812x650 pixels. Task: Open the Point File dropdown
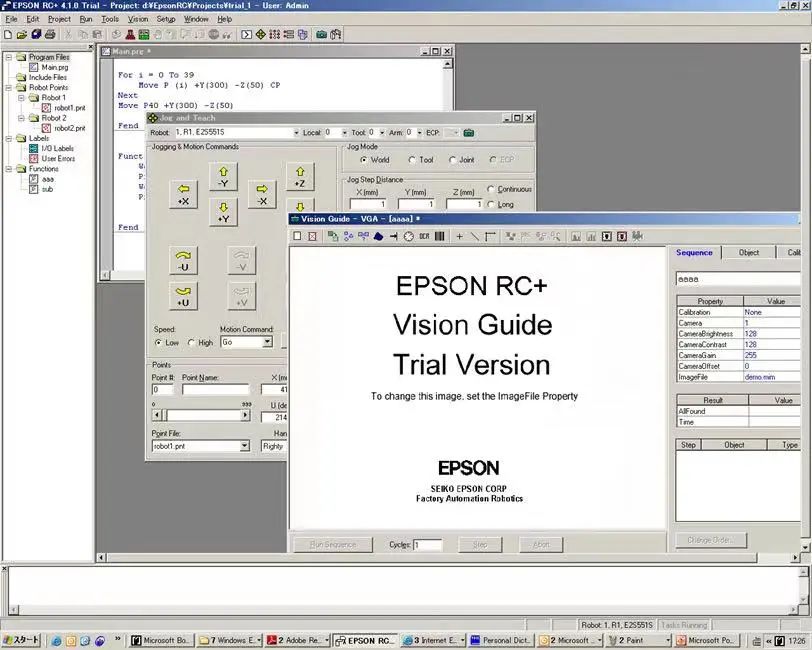click(244, 446)
